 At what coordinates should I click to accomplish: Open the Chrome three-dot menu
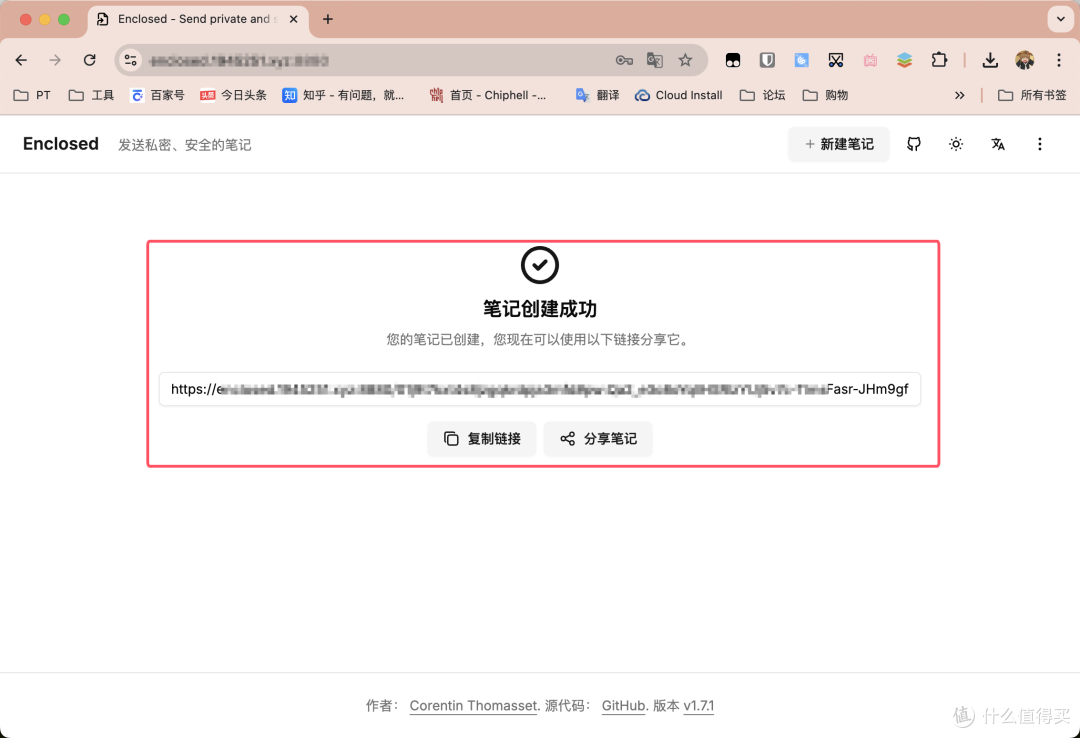click(x=1059, y=61)
